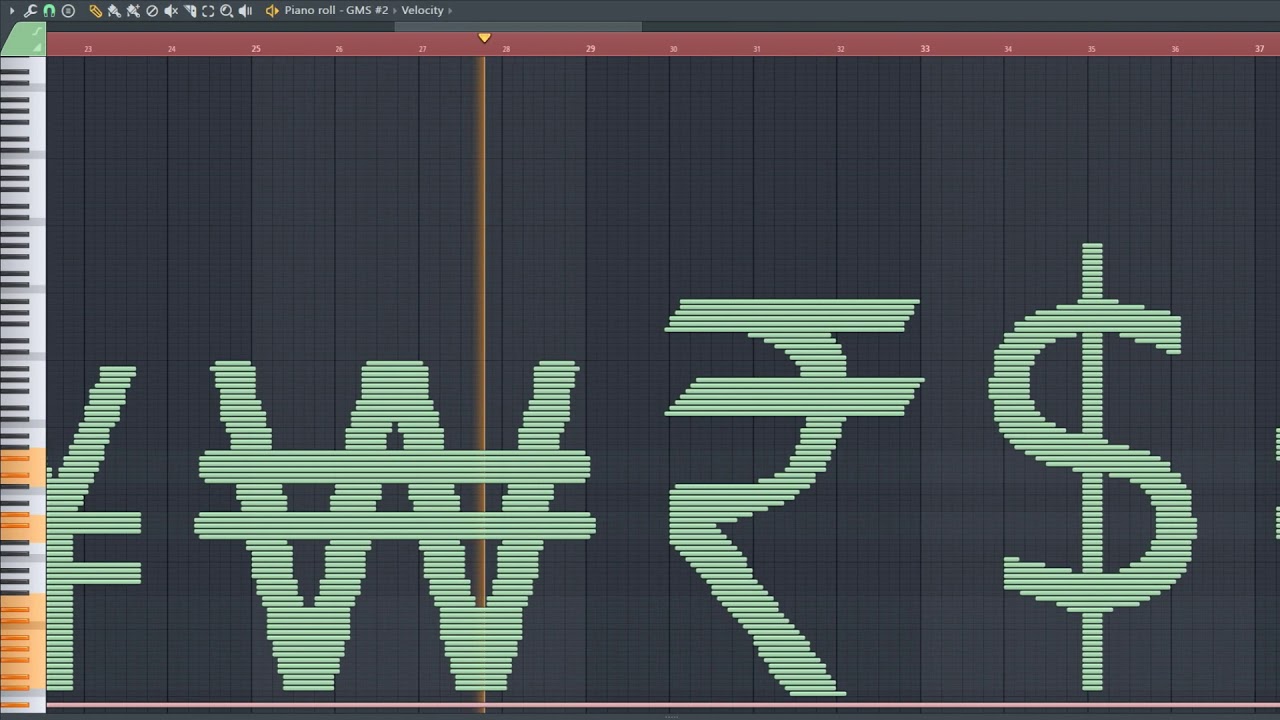Select the Zoom magnifier tool
This screenshot has height=720, width=1280.
[x=227, y=10]
